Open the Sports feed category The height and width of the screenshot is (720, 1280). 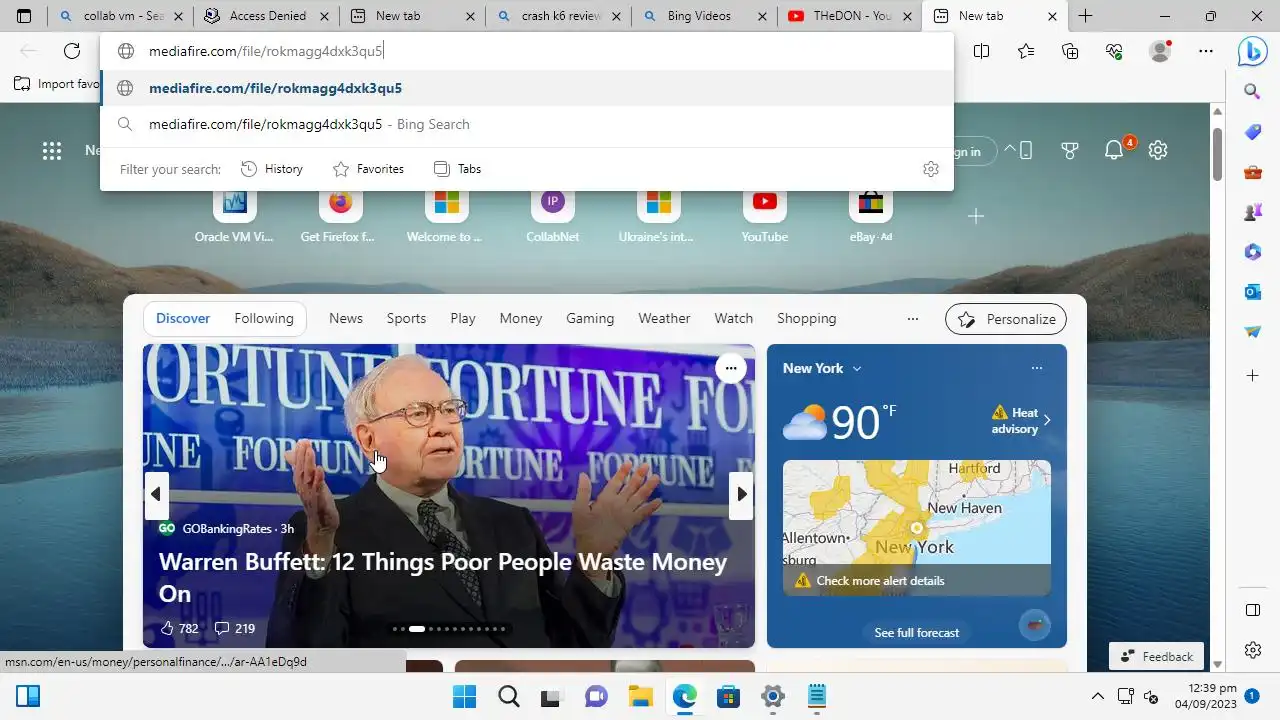(406, 319)
